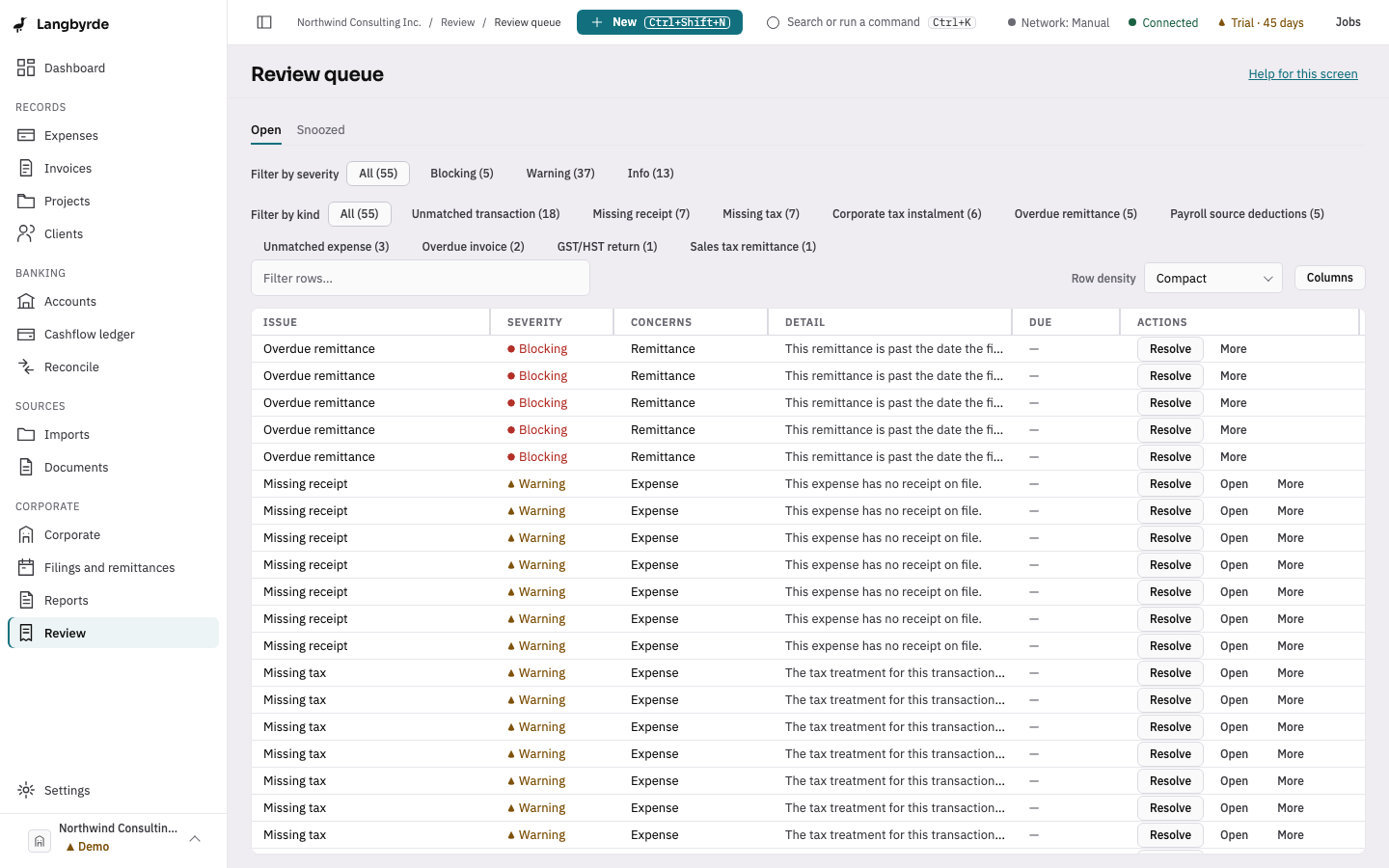Screen dimensions: 1389x868
Task: Open the Search or run a command box
Action: point(871,22)
